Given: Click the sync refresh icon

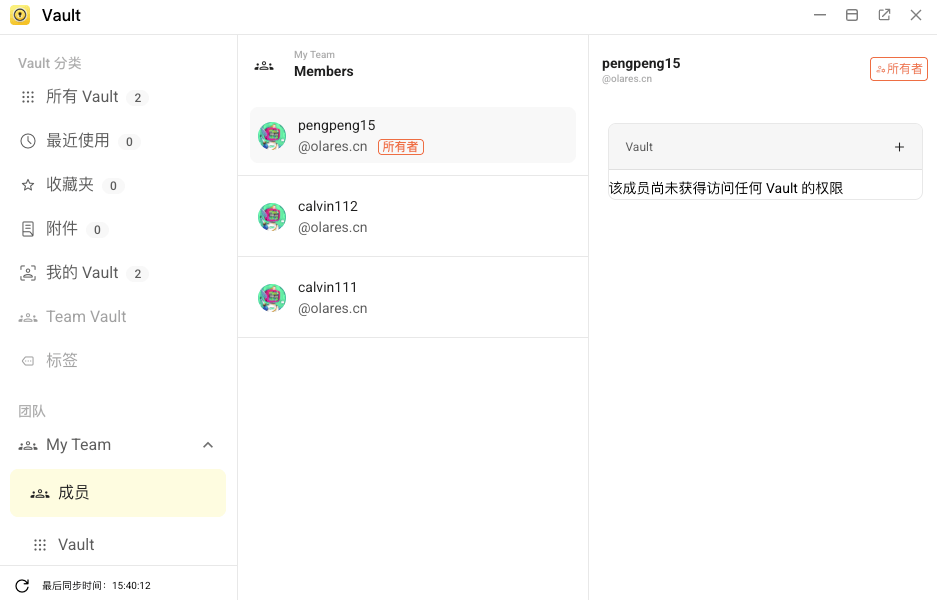Looking at the screenshot, I should (22, 585).
